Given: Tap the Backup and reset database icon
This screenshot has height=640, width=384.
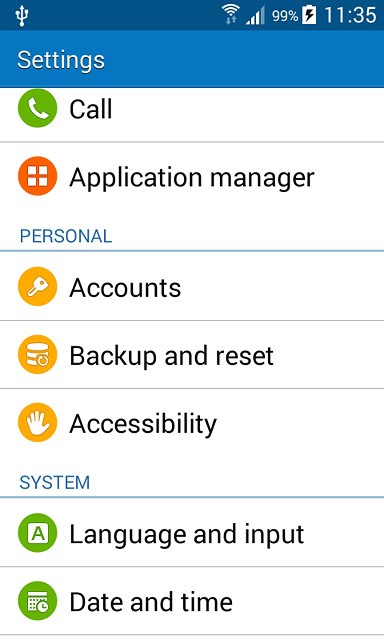Looking at the screenshot, I should point(38,355).
